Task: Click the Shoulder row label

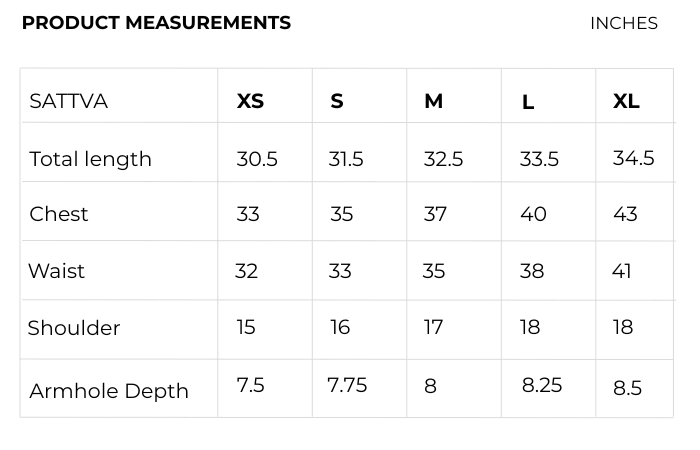Action: [x=74, y=328]
